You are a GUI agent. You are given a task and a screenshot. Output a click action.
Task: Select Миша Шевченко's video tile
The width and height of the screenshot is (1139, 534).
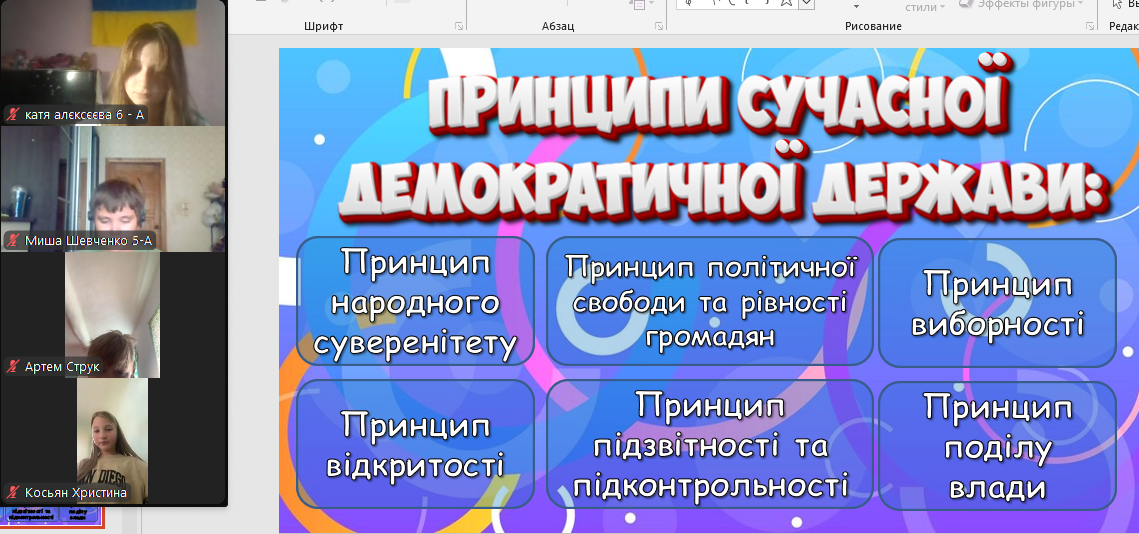coord(113,188)
